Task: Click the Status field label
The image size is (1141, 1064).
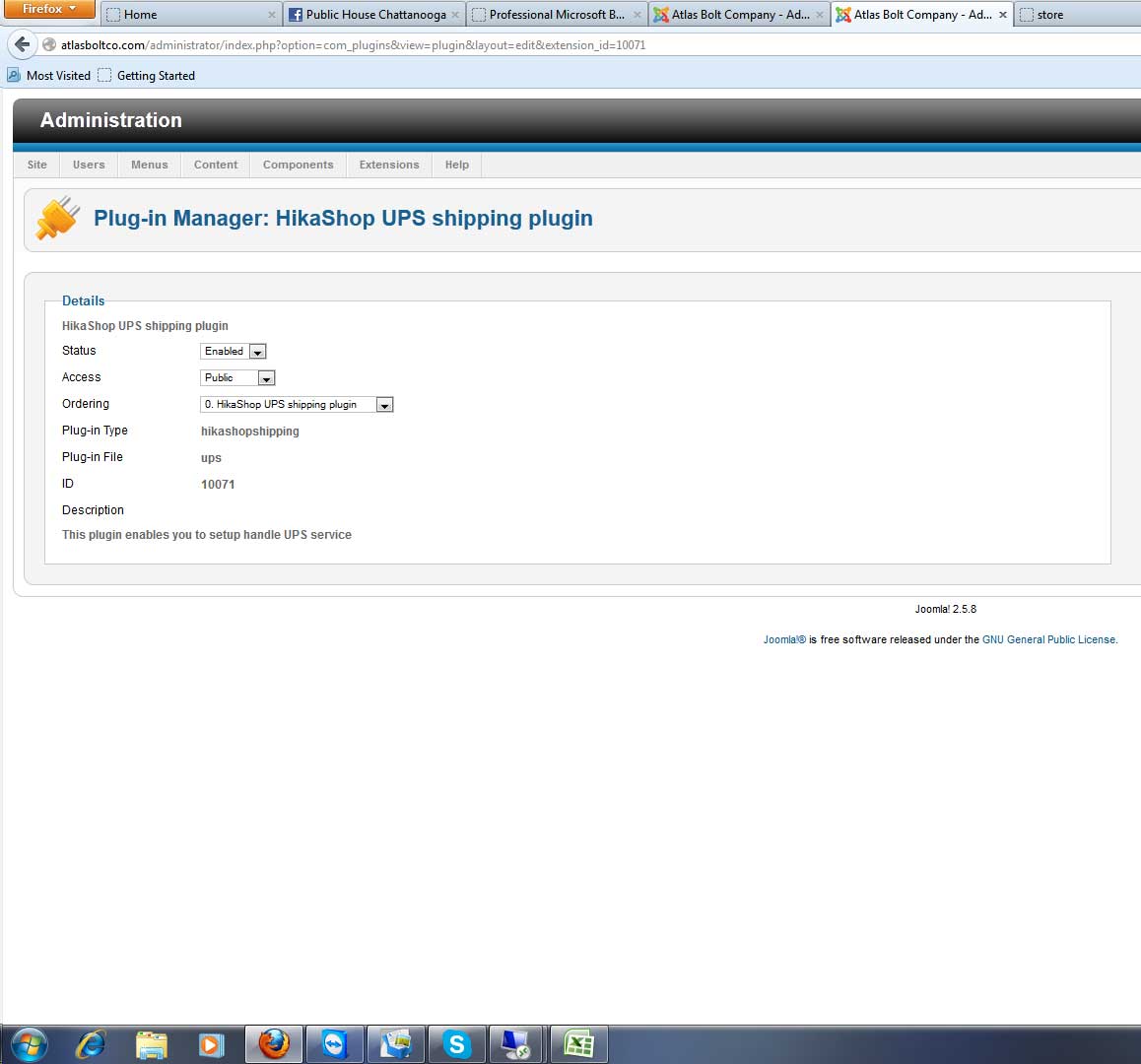Action: (x=79, y=351)
